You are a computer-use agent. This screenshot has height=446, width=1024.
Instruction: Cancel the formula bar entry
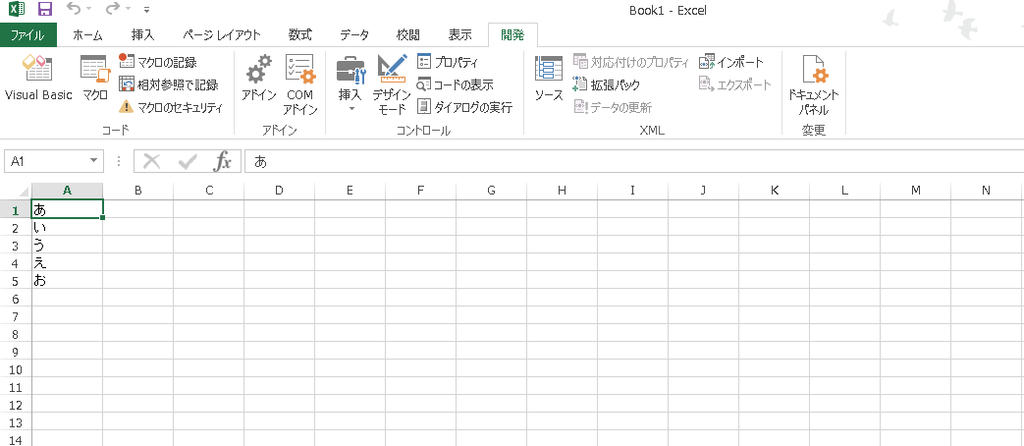152,161
